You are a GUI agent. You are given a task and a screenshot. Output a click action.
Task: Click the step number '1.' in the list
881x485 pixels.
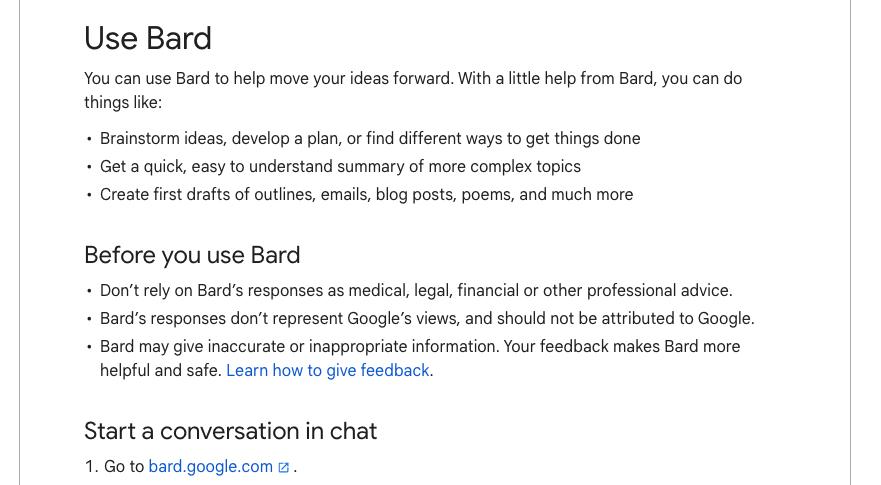pyautogui.click(x=92, y=466)
